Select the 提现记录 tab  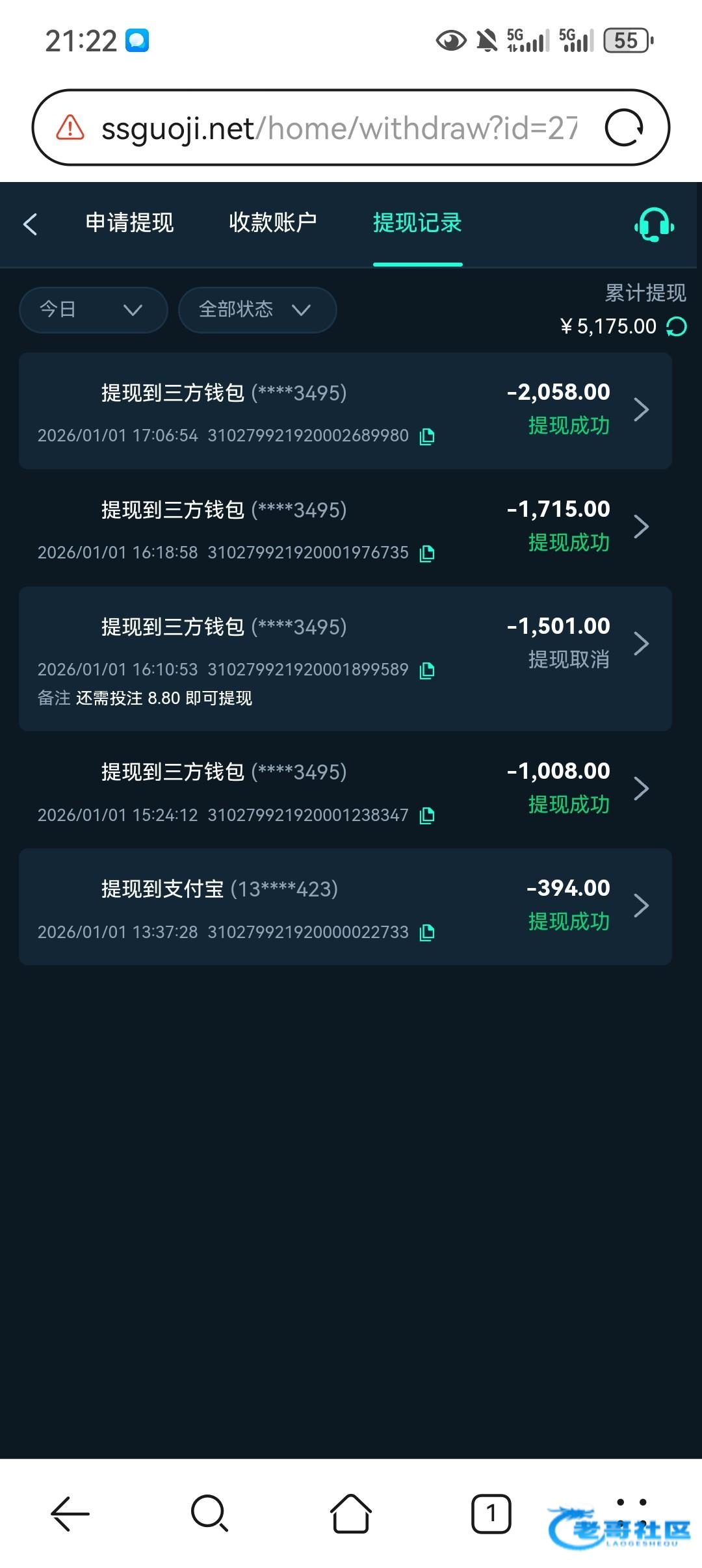[x=417, y=223]
